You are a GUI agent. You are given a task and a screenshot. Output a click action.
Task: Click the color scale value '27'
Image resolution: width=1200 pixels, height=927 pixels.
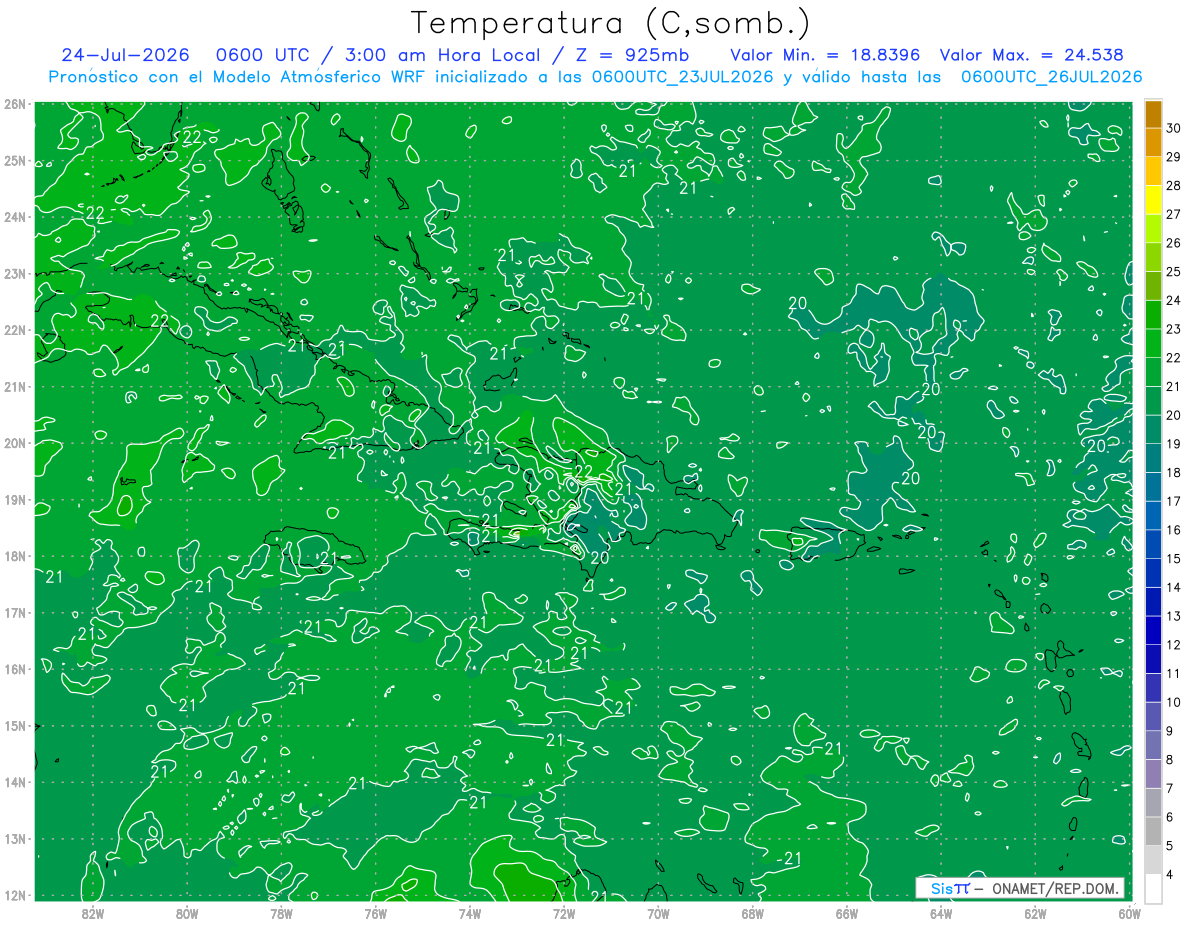1174,214
